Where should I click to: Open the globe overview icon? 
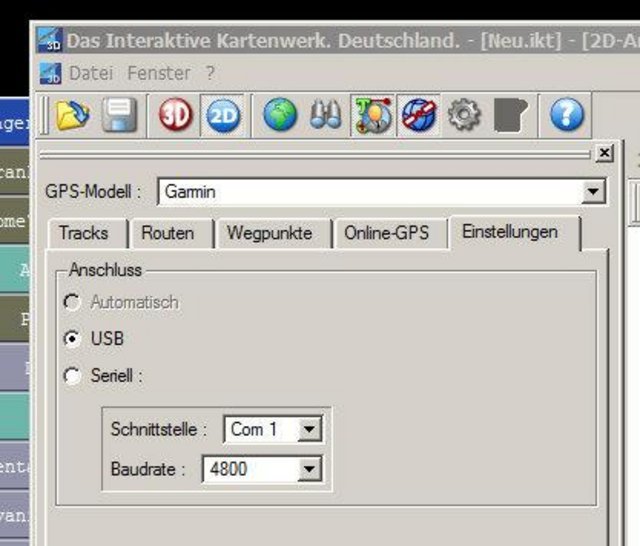pyautogui.click(x=280, y=115)
